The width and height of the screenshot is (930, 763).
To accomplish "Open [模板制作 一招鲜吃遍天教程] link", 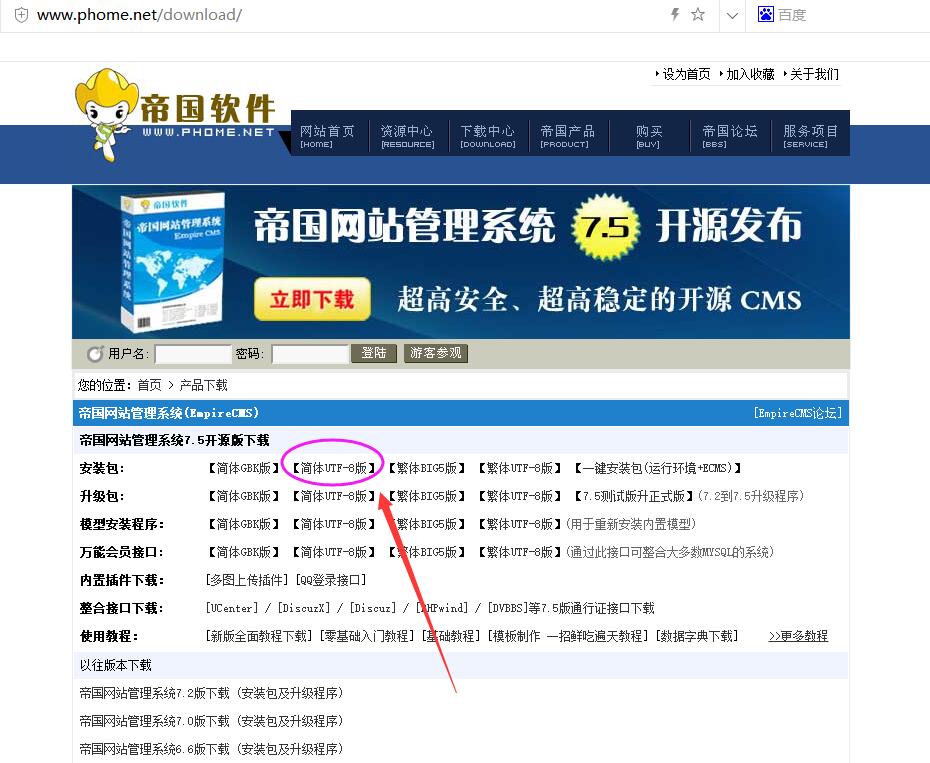I will (x=568, y=636).
